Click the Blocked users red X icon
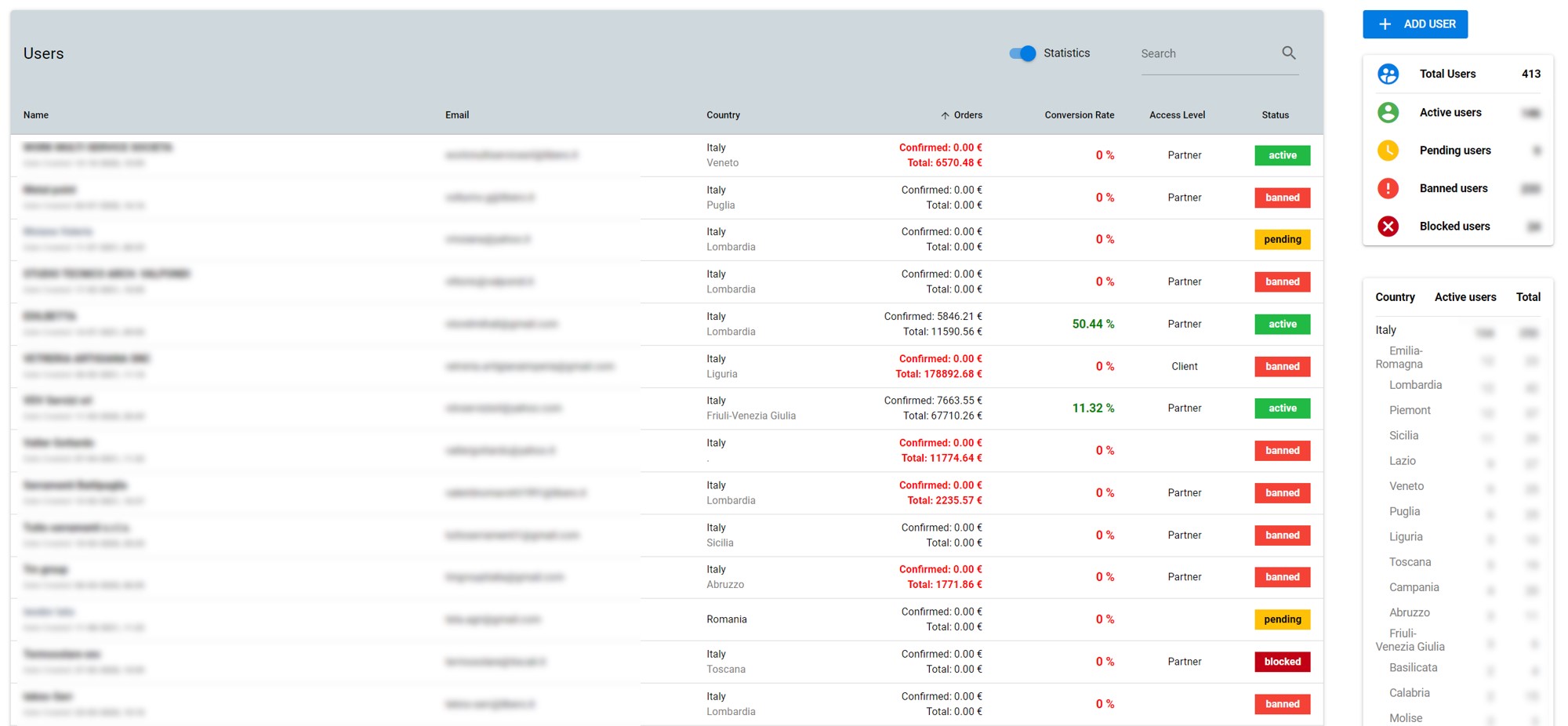Viewport: 1568px width, 726px height. point(1388,227)
